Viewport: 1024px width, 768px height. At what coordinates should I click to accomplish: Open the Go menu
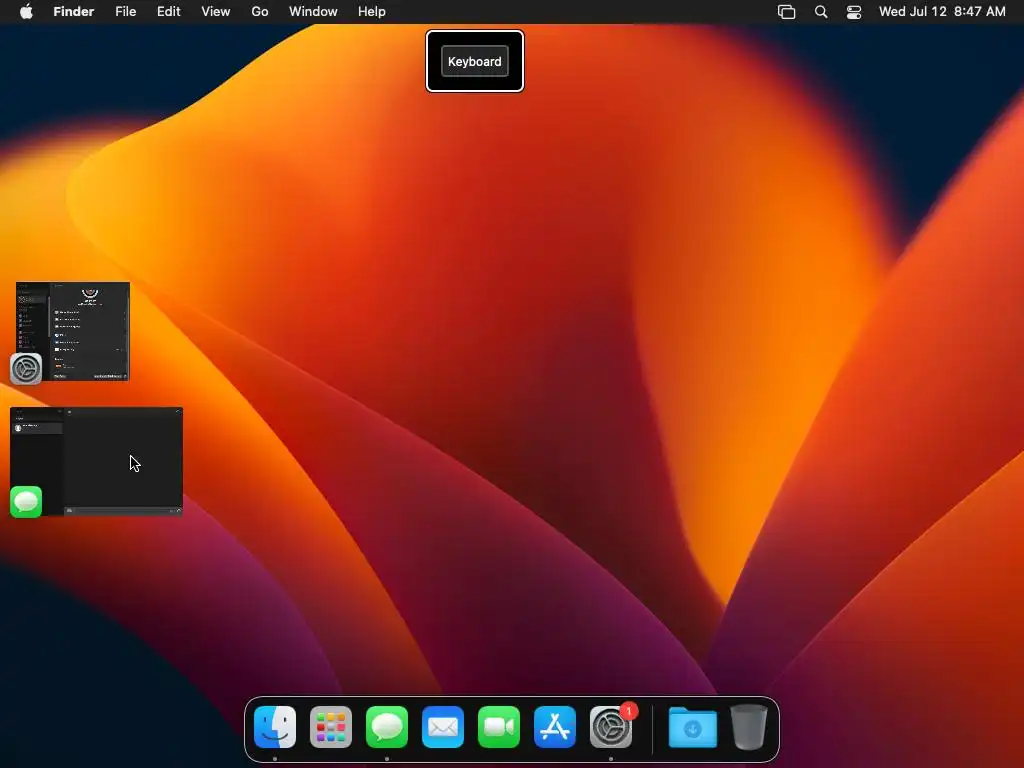pos(260,11)
